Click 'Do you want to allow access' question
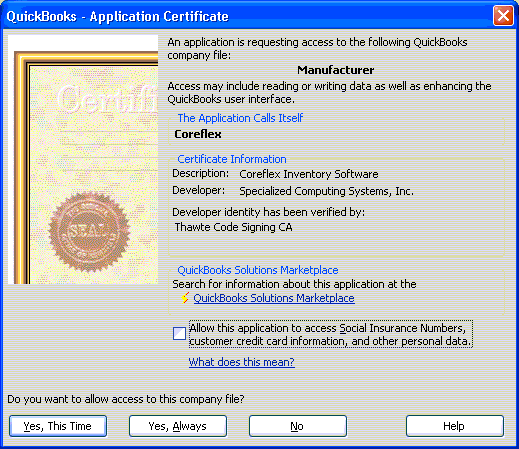519x449 pixels. pos(126,399)
